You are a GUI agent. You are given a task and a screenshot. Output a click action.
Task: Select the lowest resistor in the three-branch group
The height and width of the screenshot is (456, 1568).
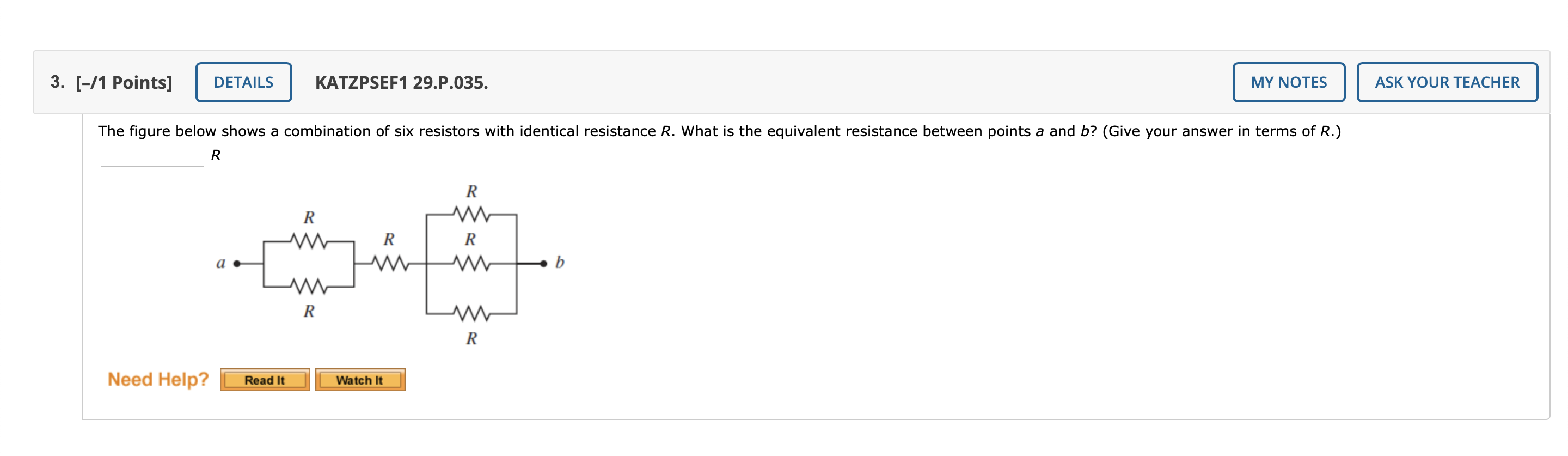471,314
